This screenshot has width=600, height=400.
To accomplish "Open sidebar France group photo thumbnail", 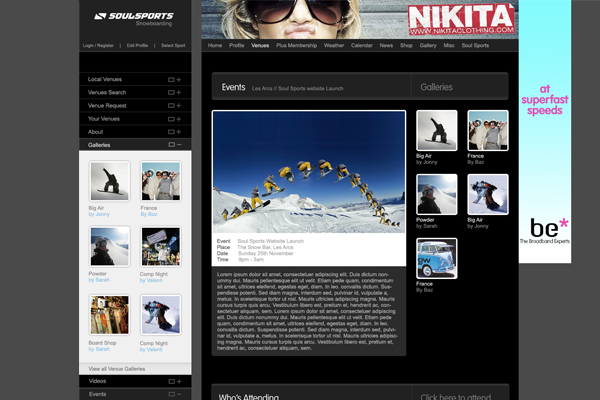I will click(x=161, y=181).
